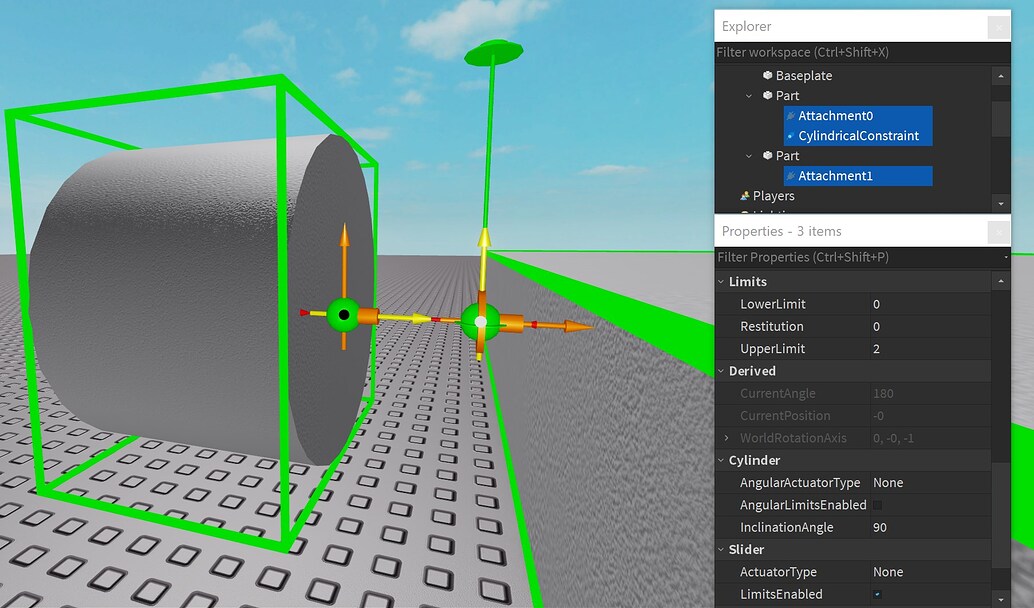The width and height of the screenshot is (1034, 608).
Task: Select Players in the Explorer tree
Action: click(774, 196)
